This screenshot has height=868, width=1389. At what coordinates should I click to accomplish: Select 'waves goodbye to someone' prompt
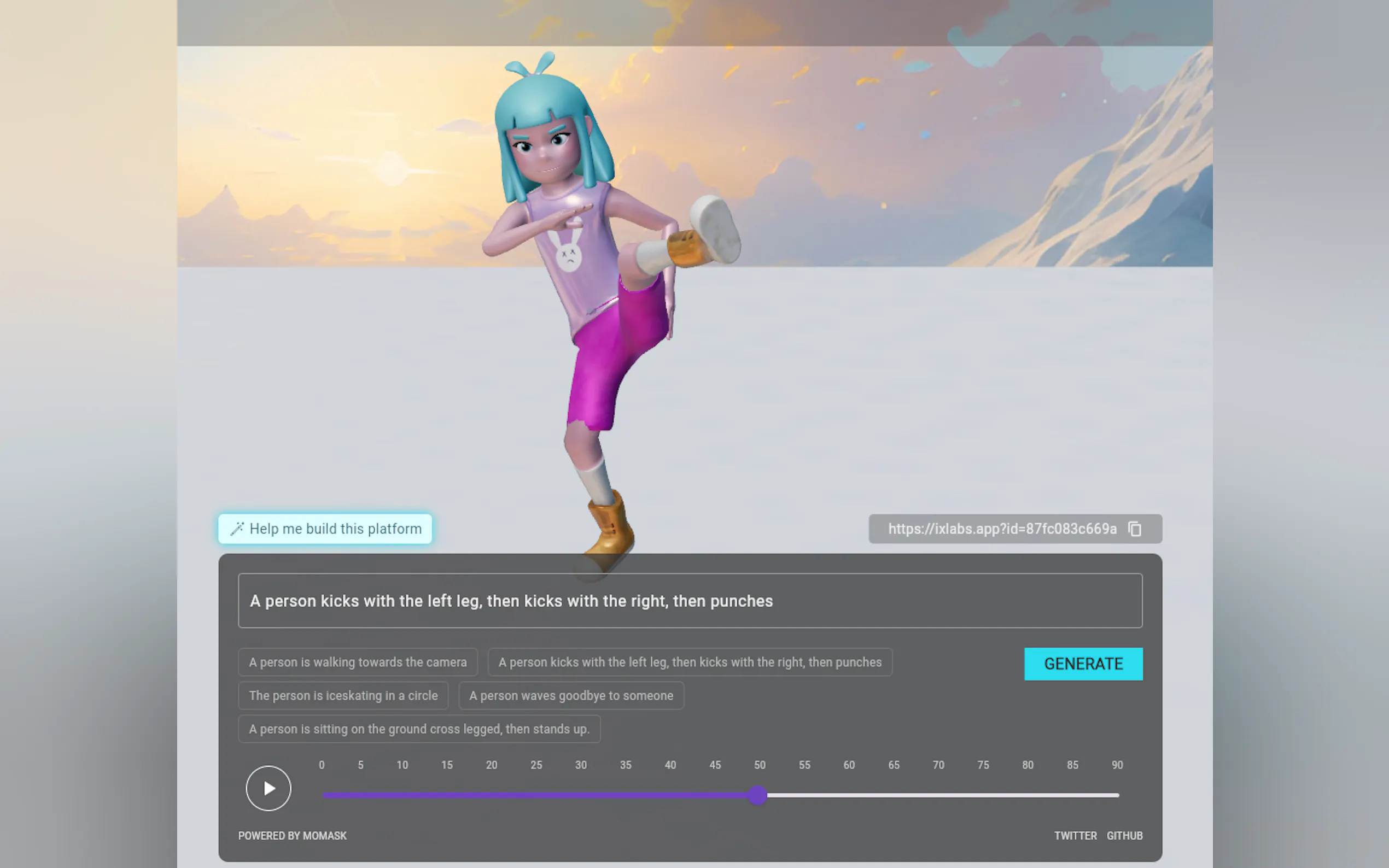pos(571,695)
